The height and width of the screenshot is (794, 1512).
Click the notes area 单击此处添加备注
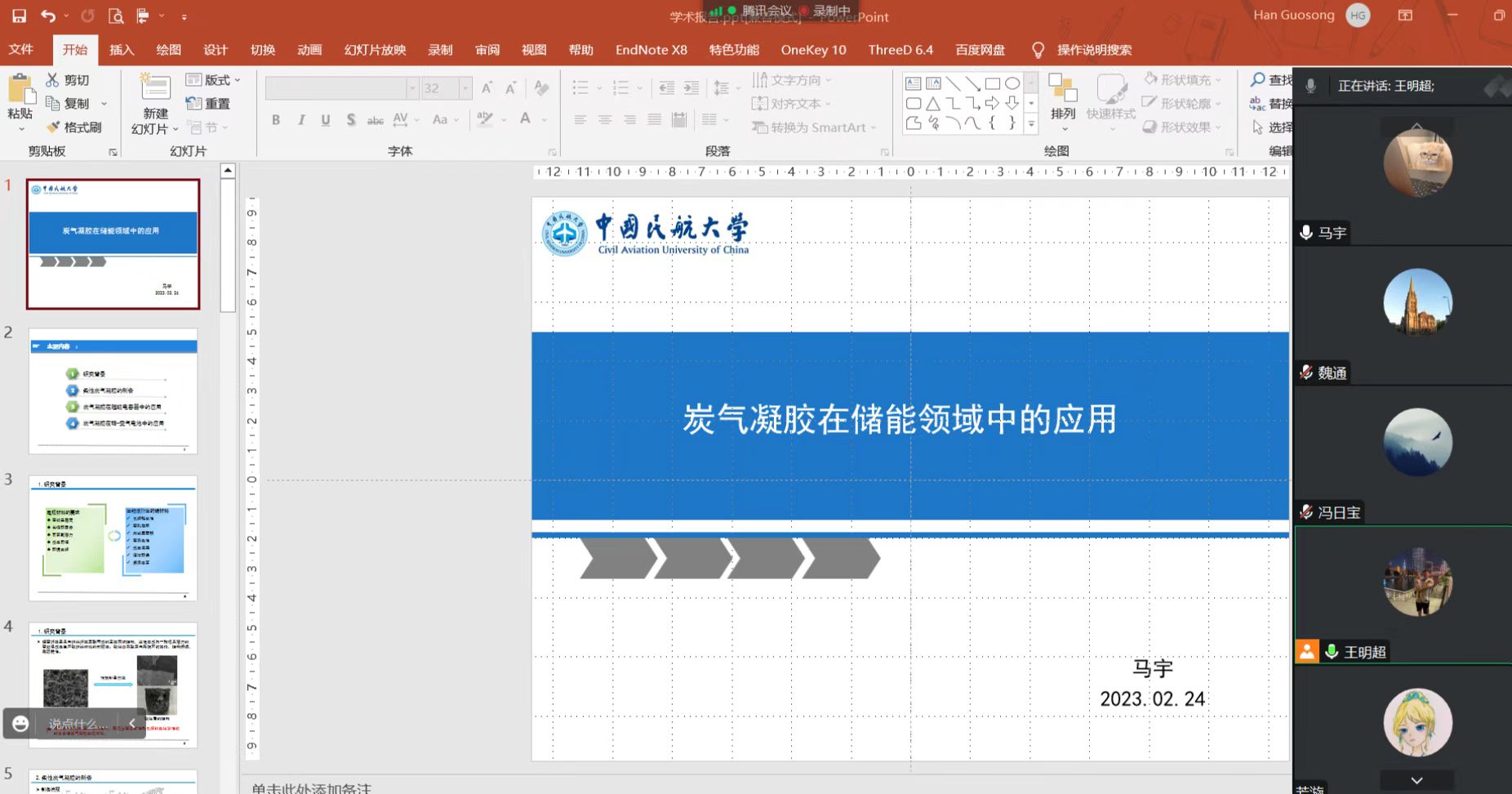311,788
